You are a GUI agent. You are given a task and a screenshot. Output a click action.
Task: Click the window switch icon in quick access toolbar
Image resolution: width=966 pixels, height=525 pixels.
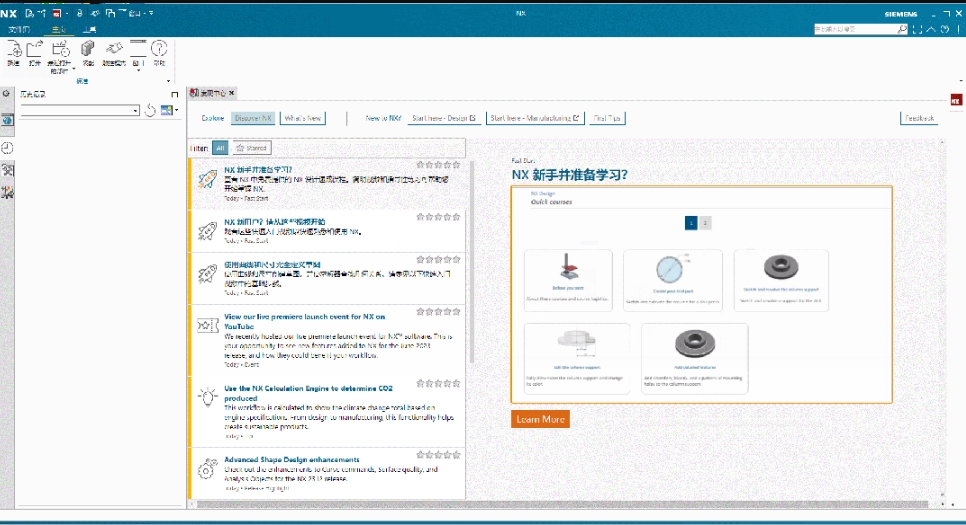tap(110, 13)
